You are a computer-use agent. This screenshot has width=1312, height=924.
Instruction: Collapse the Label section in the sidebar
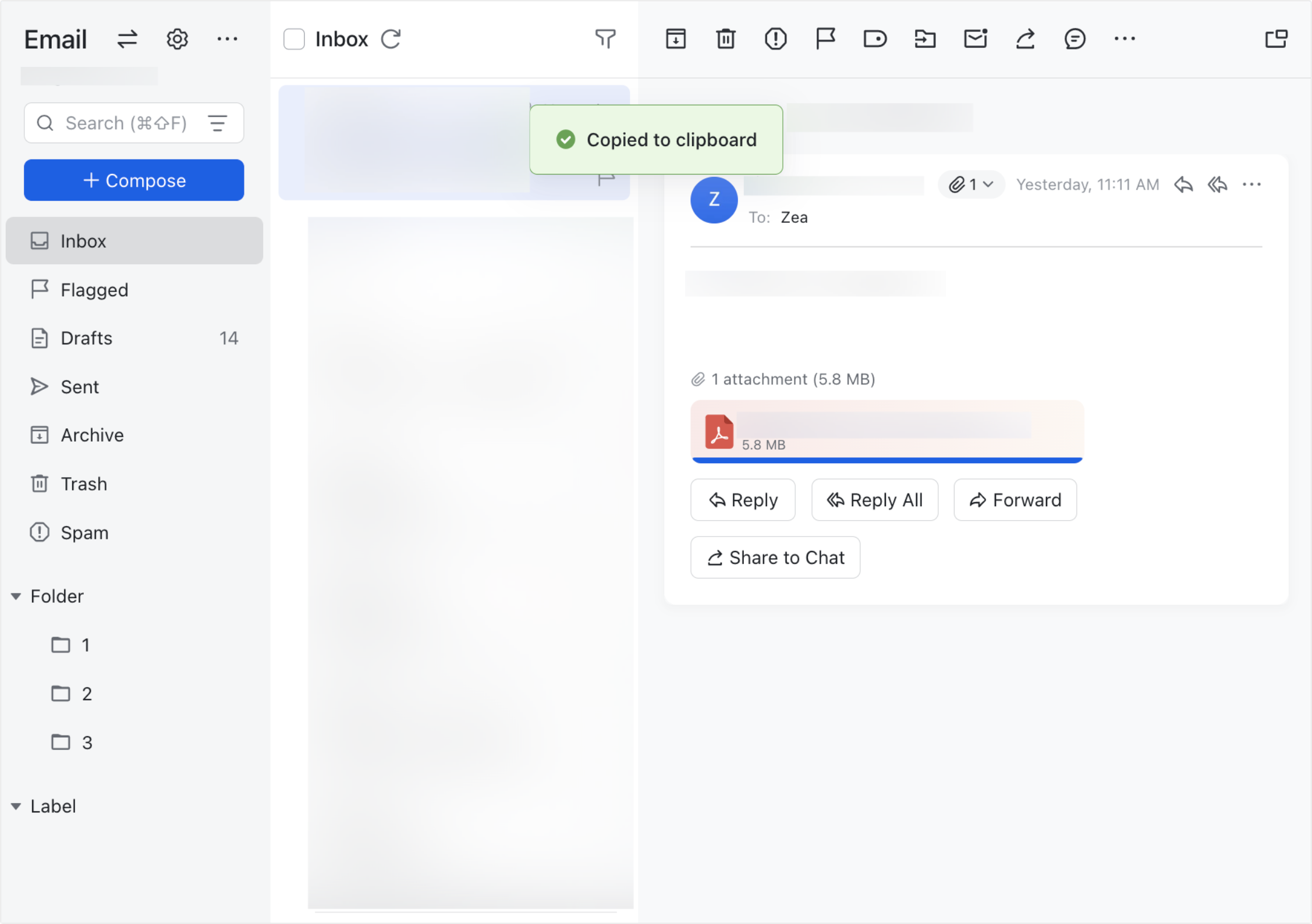[x=16, y=806]
